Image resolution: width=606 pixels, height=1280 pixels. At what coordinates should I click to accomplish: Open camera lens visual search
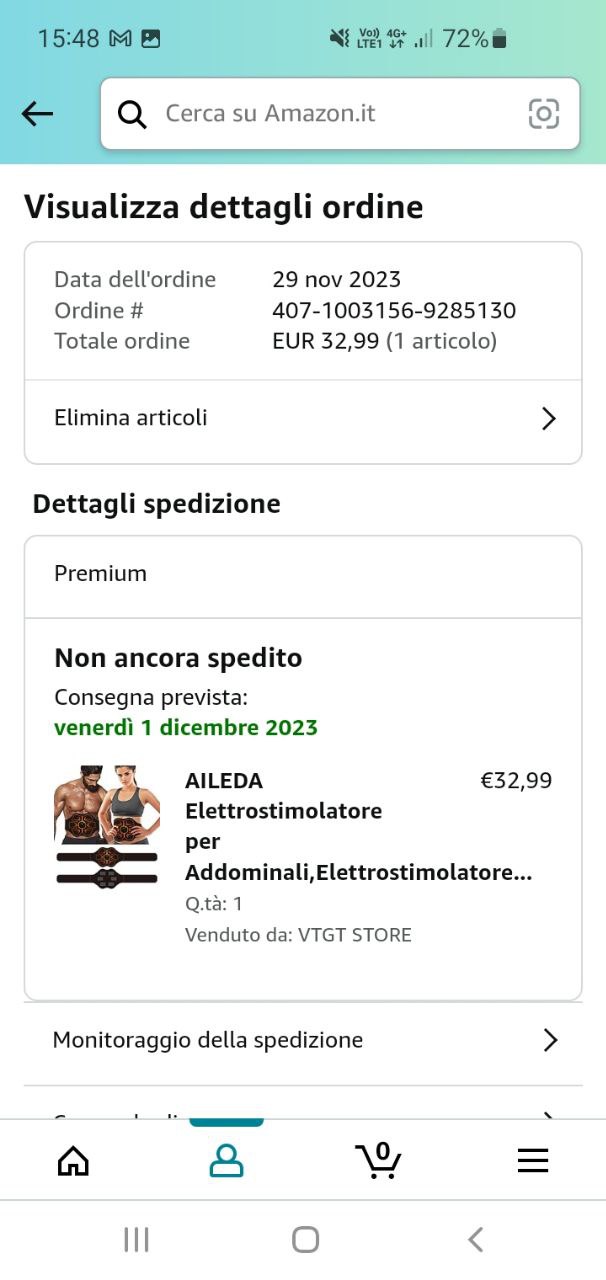click(544, 114)
